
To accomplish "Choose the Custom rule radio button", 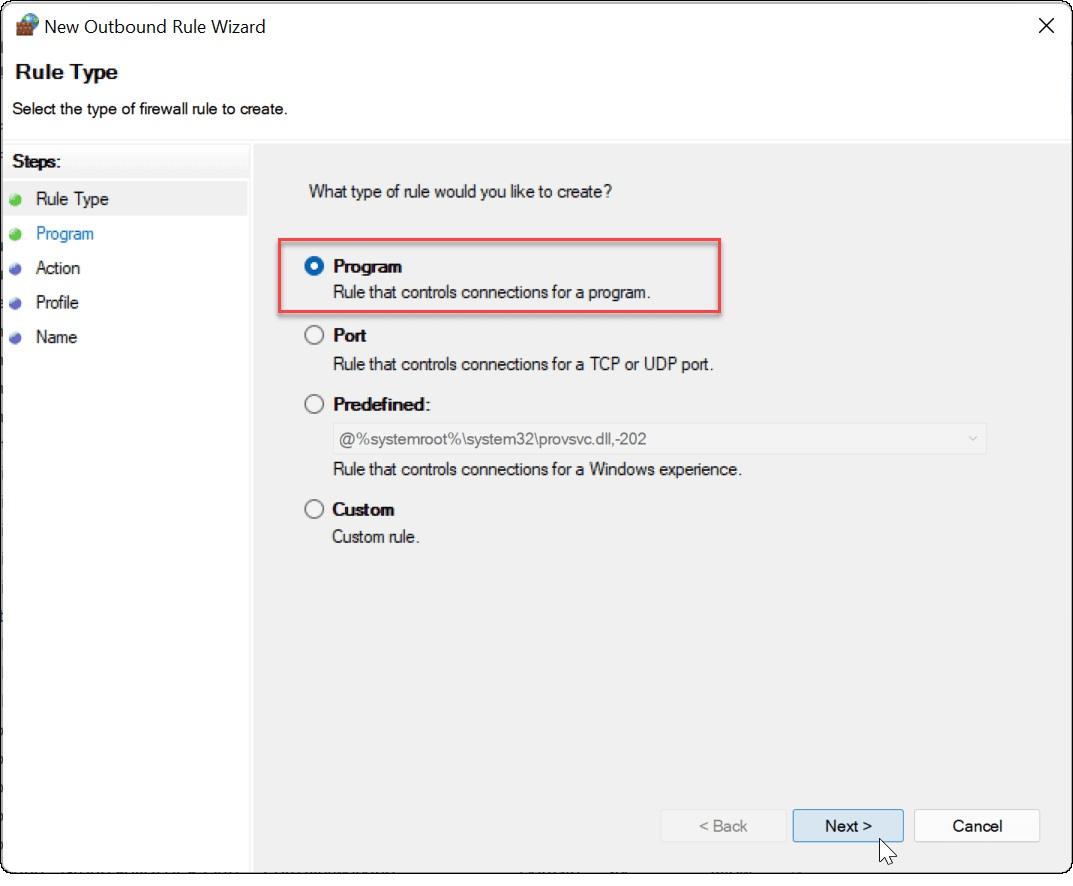I will click(x=315, y=510).
